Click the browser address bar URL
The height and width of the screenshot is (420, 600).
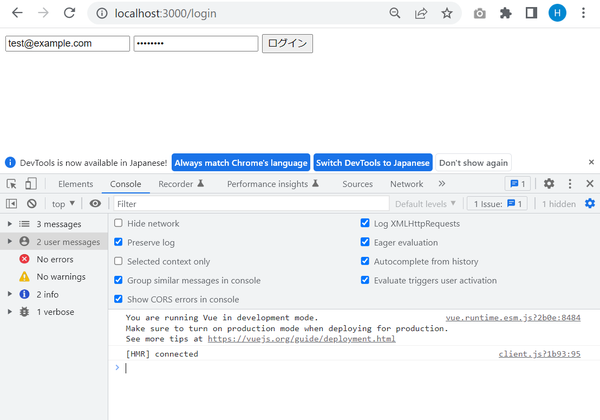point(166,13)
